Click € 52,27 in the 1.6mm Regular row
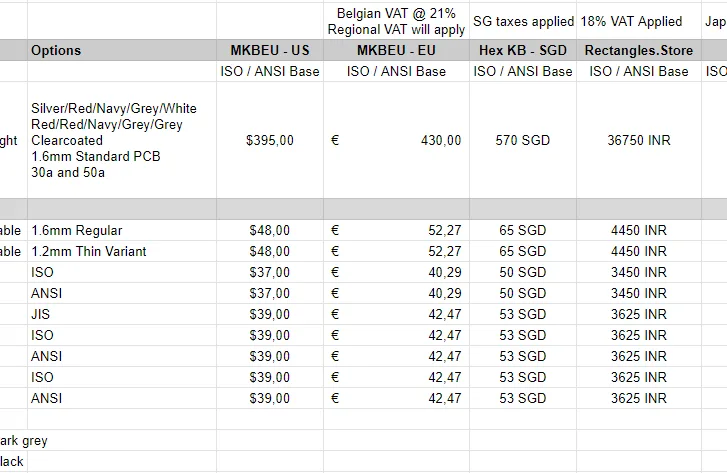This screenshot has height=473, width=727. pos(396,230)
